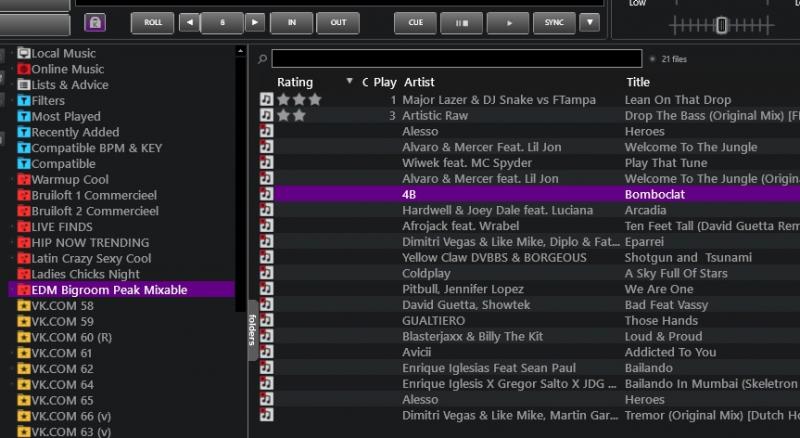800x438 pixels.
Task: Click the pause/stop transport button
Action: click(462, 23)
